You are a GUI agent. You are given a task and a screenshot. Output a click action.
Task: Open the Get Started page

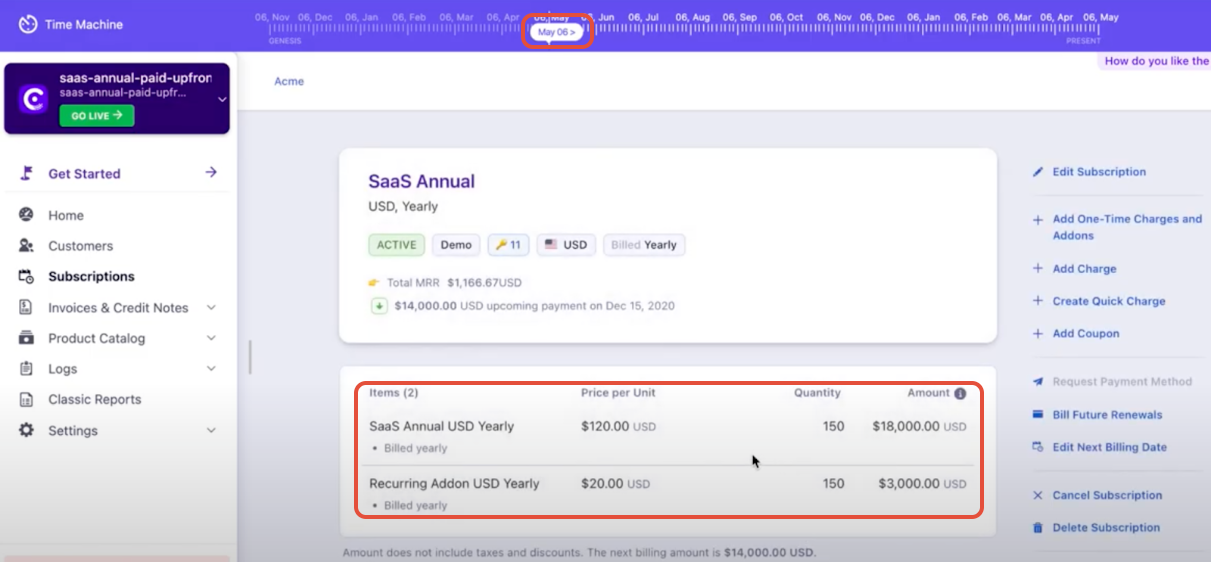[x=84, y=174]
